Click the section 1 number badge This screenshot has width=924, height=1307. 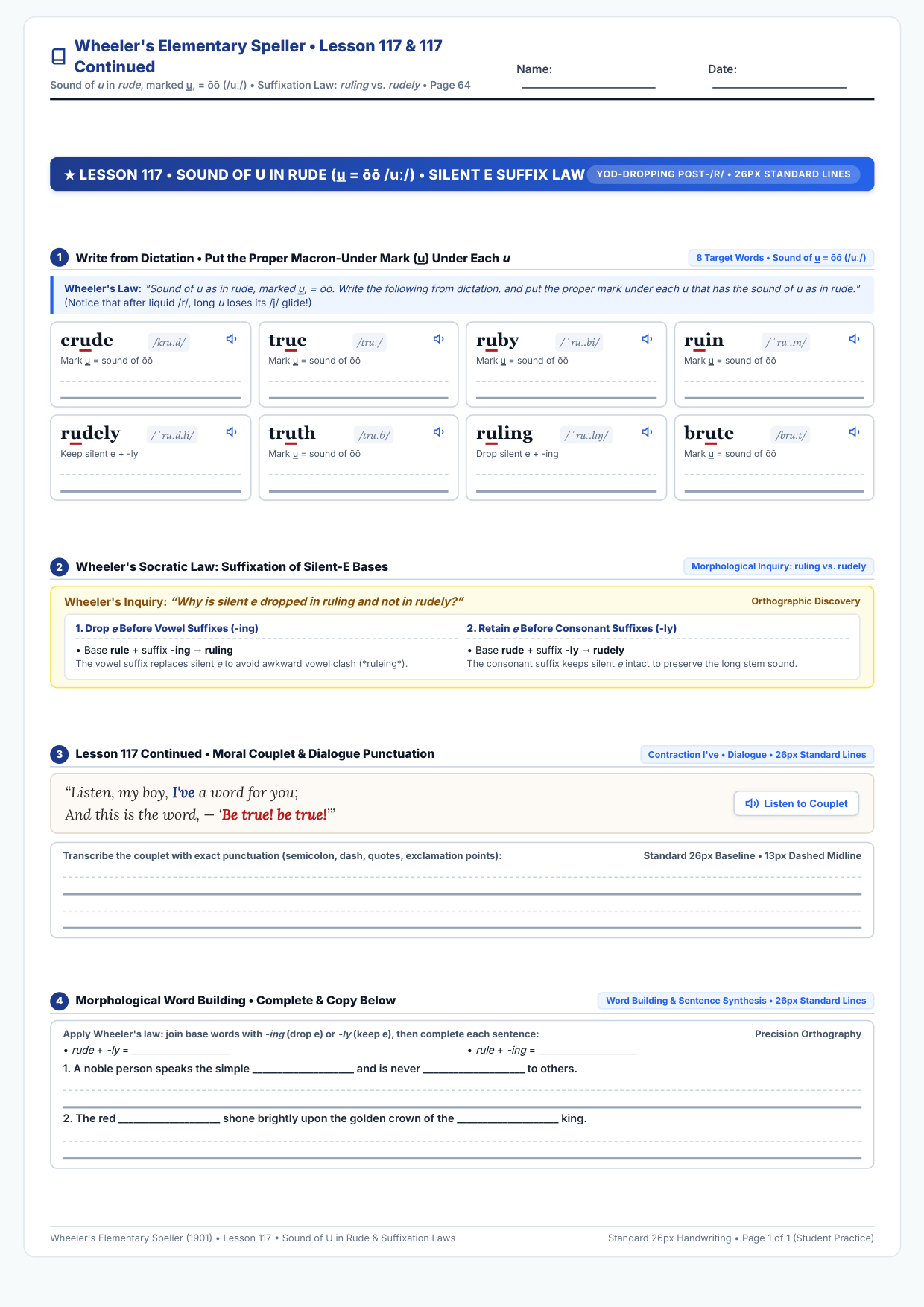pos(60,258)
